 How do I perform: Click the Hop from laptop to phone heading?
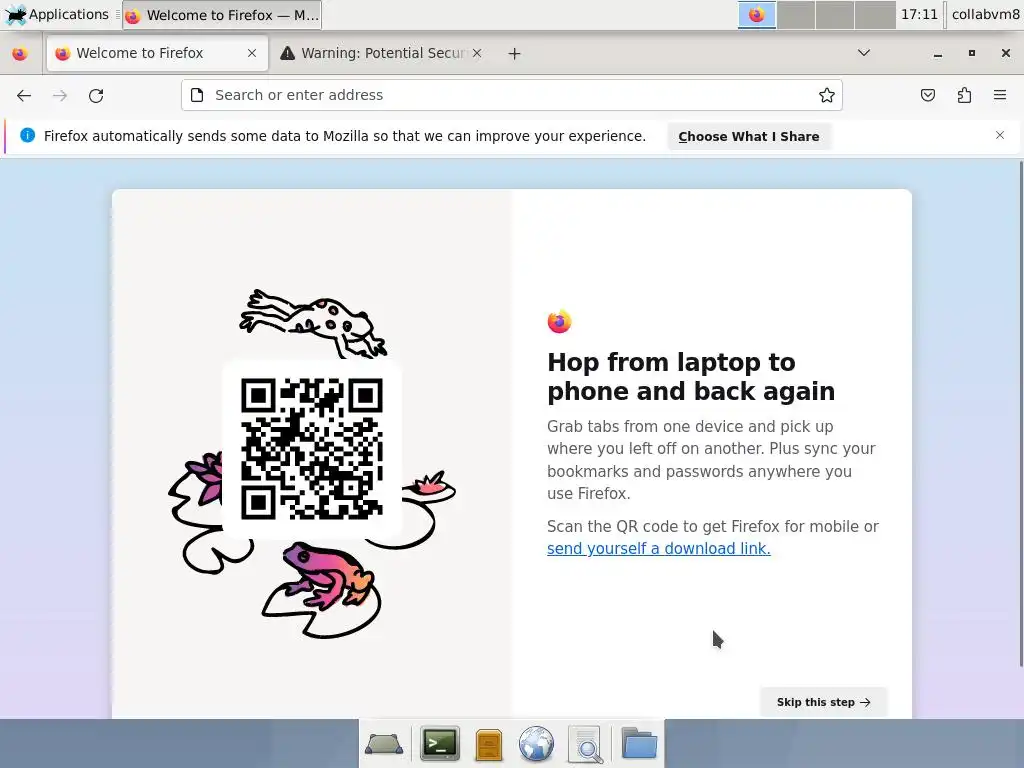691,377
